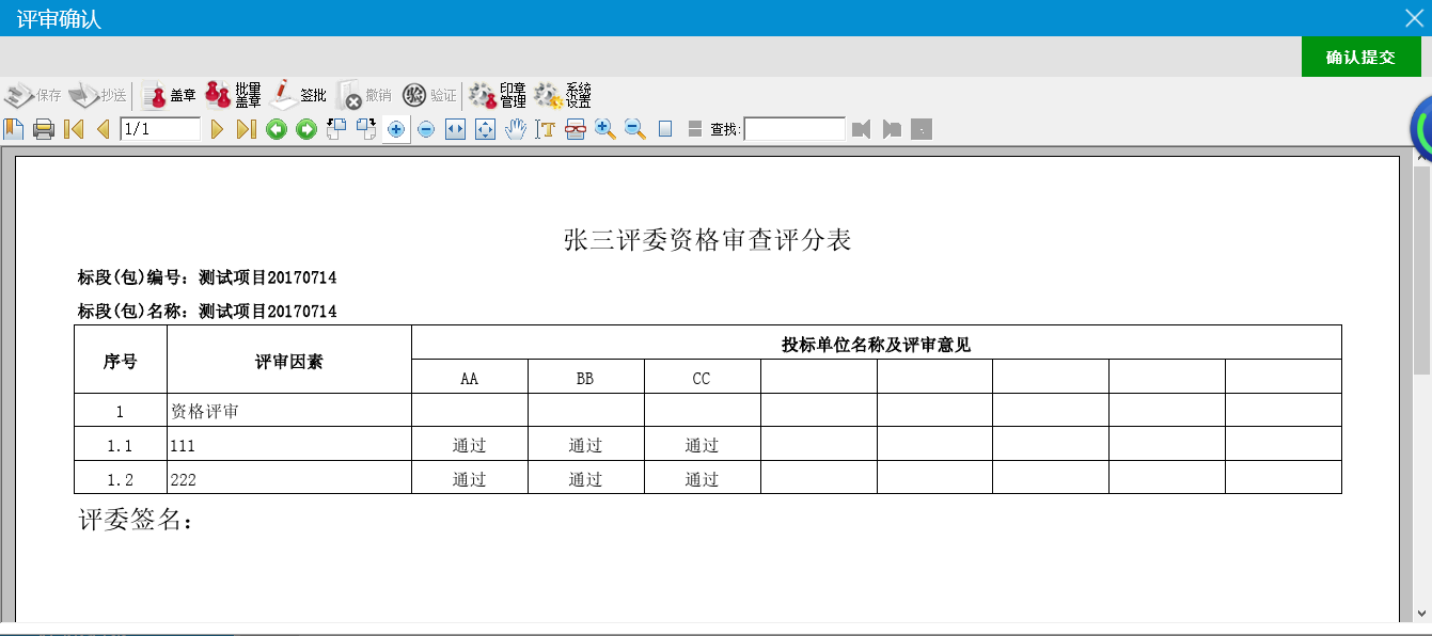
Task: Open 批量盖章 batch stamp tool
Action: [233, 96]
